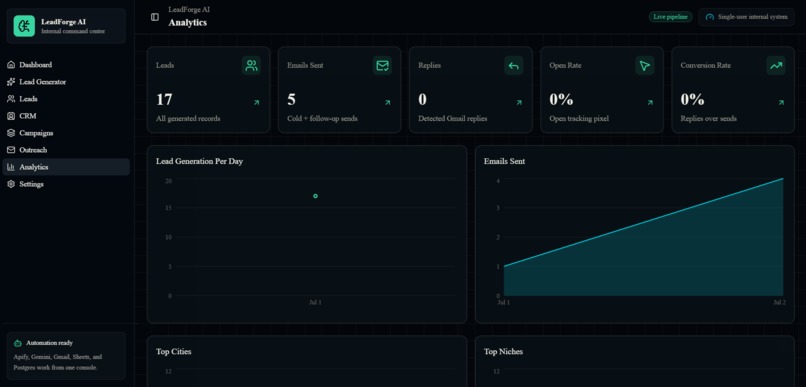
Task: Click the LeadForge AI logo icon
Action: tap(24, 26)
